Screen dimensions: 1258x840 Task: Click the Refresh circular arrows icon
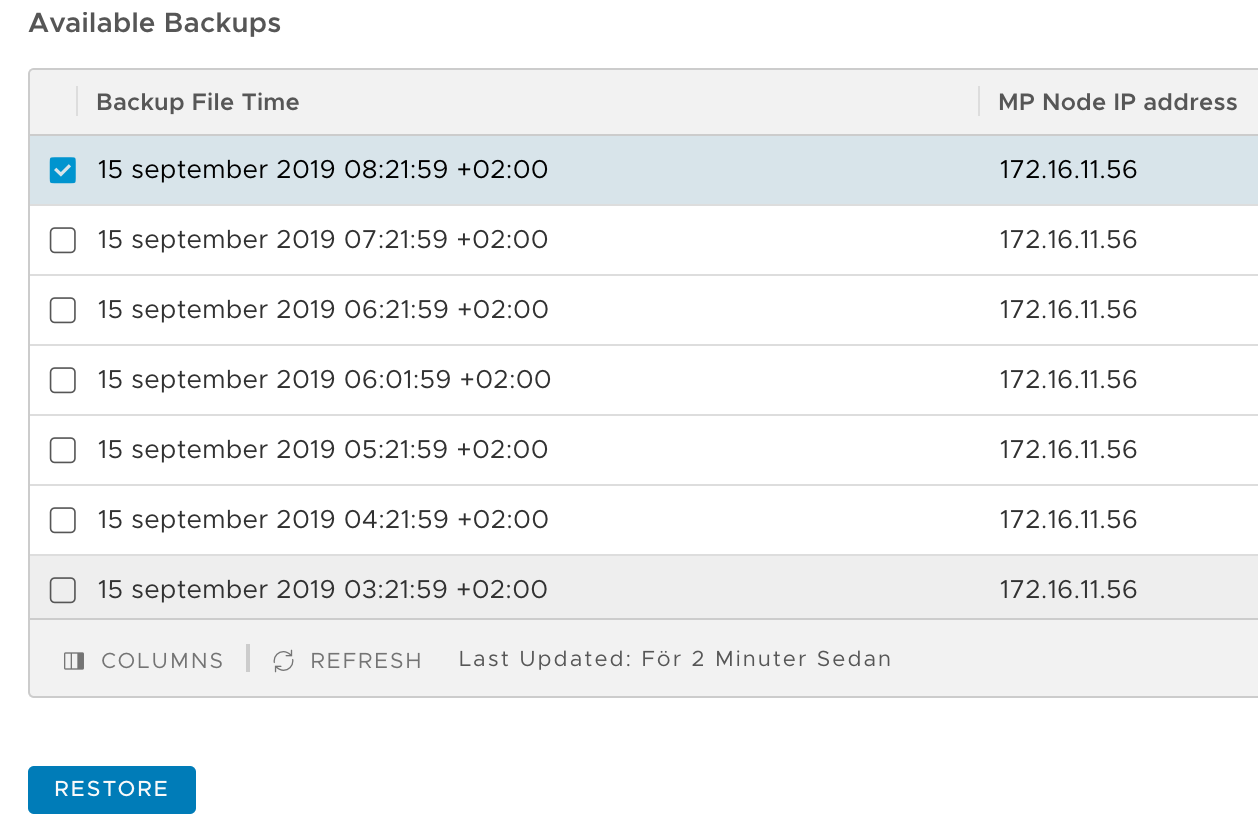[x=284, y=661]
